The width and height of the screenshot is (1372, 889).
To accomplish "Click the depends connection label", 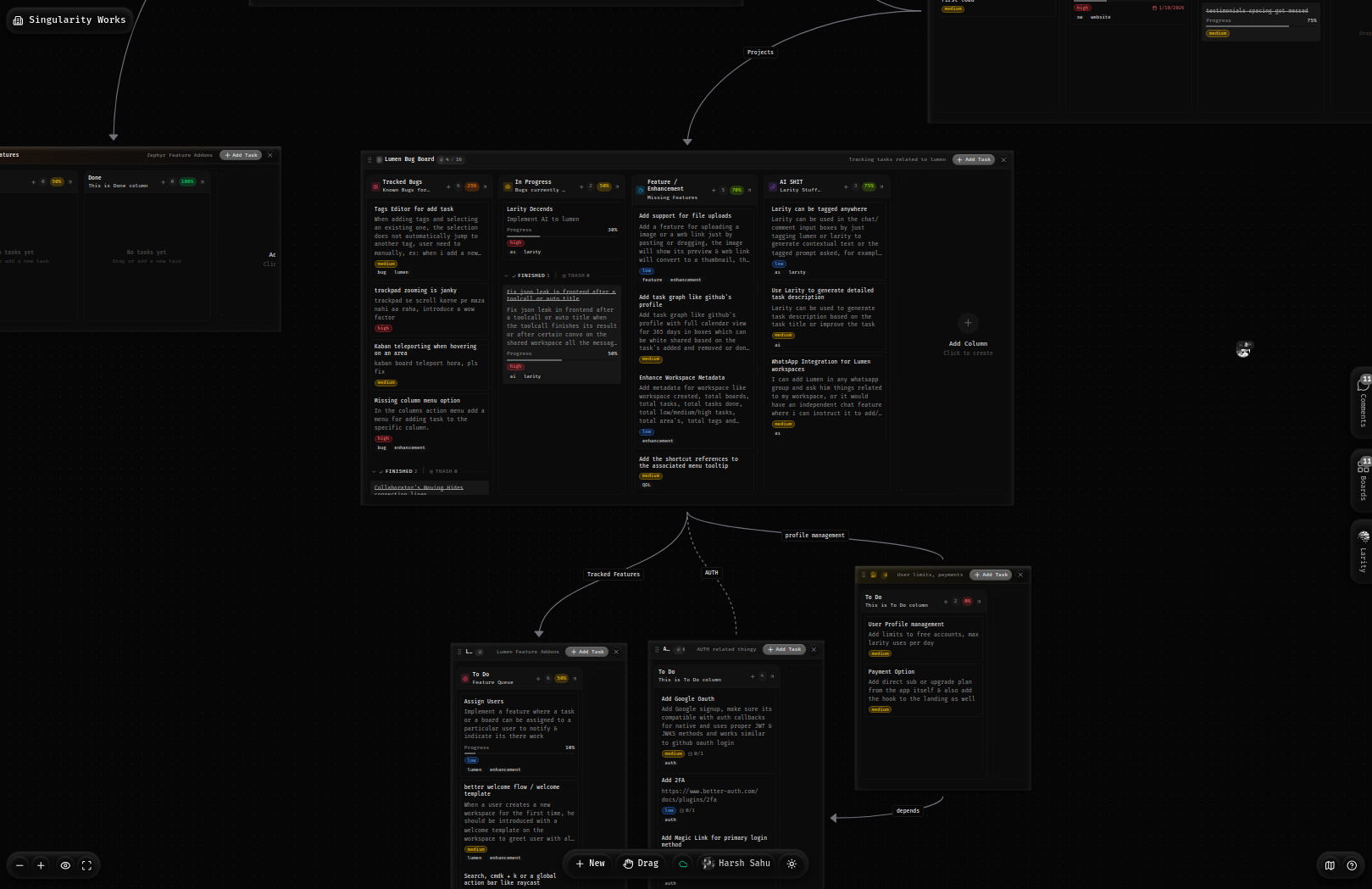I will click(x=908, y=811).
